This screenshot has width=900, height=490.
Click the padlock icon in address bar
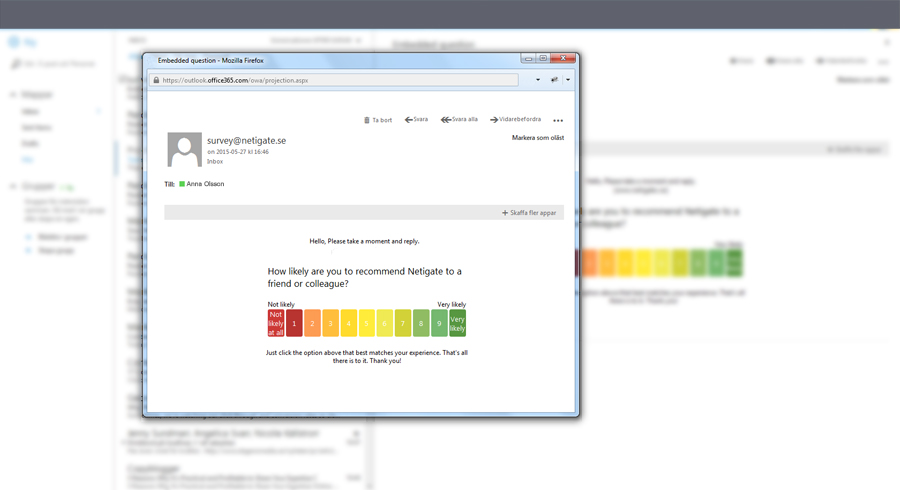point(156,80)
